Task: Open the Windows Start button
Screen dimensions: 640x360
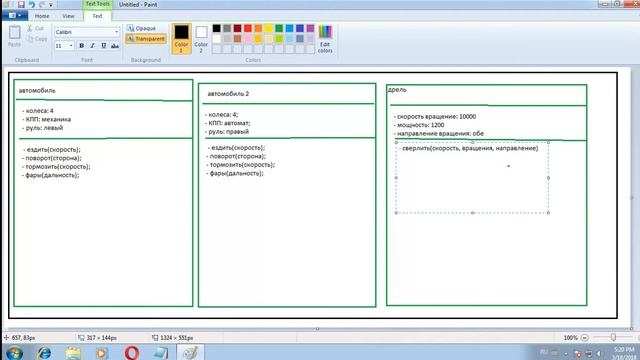Action: 14,352
